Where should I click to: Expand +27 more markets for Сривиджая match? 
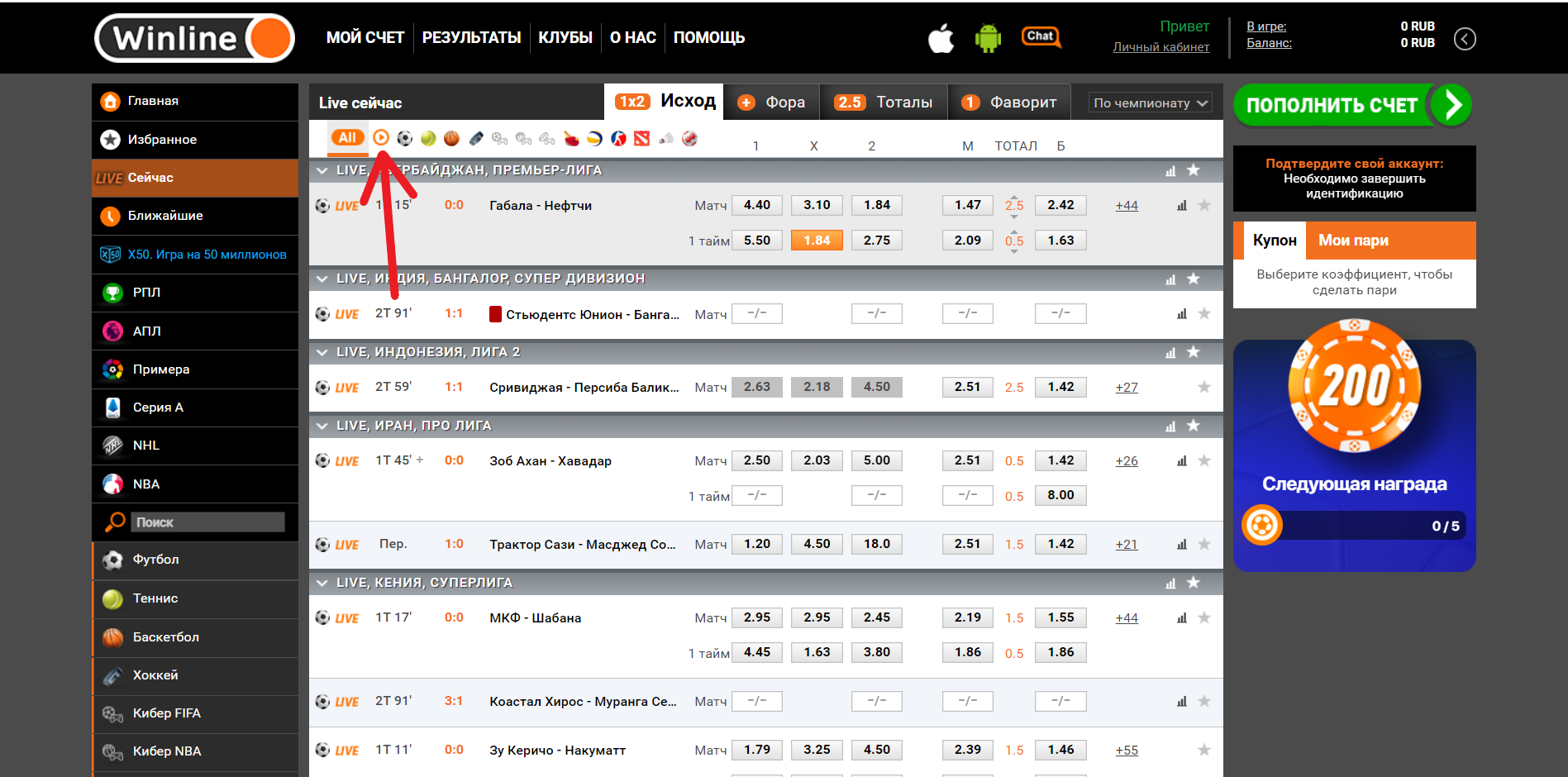[x=1127, y=388]
